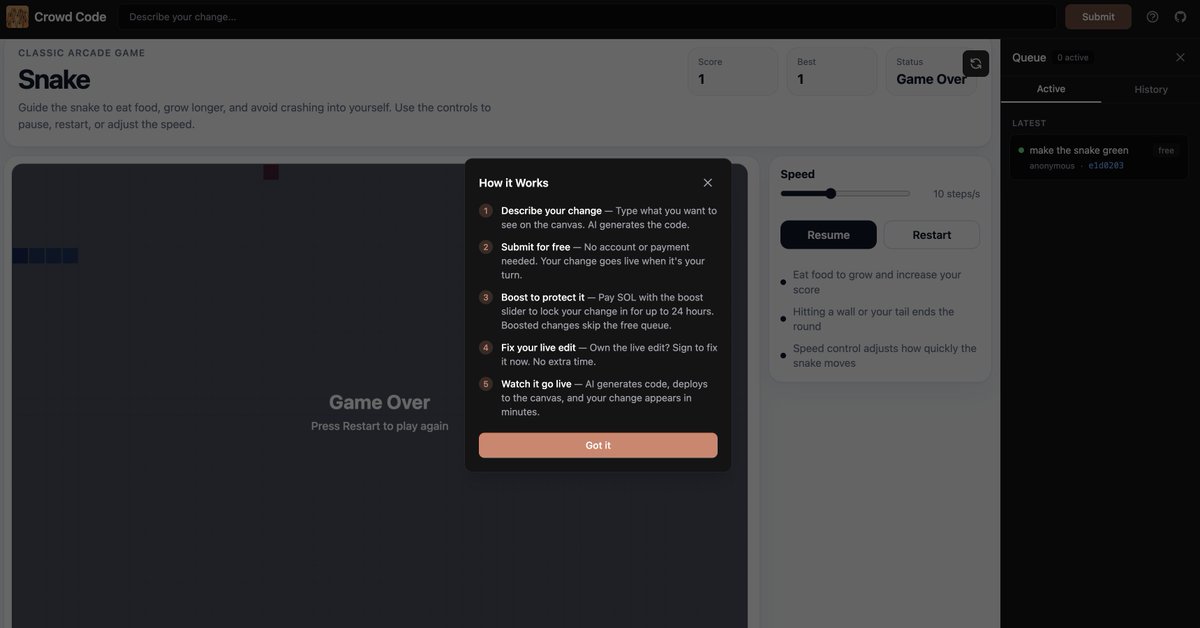This screenshot has height=628, width=1200.
Task: Click the LATEST section label
Action: tap(1029, 123)
